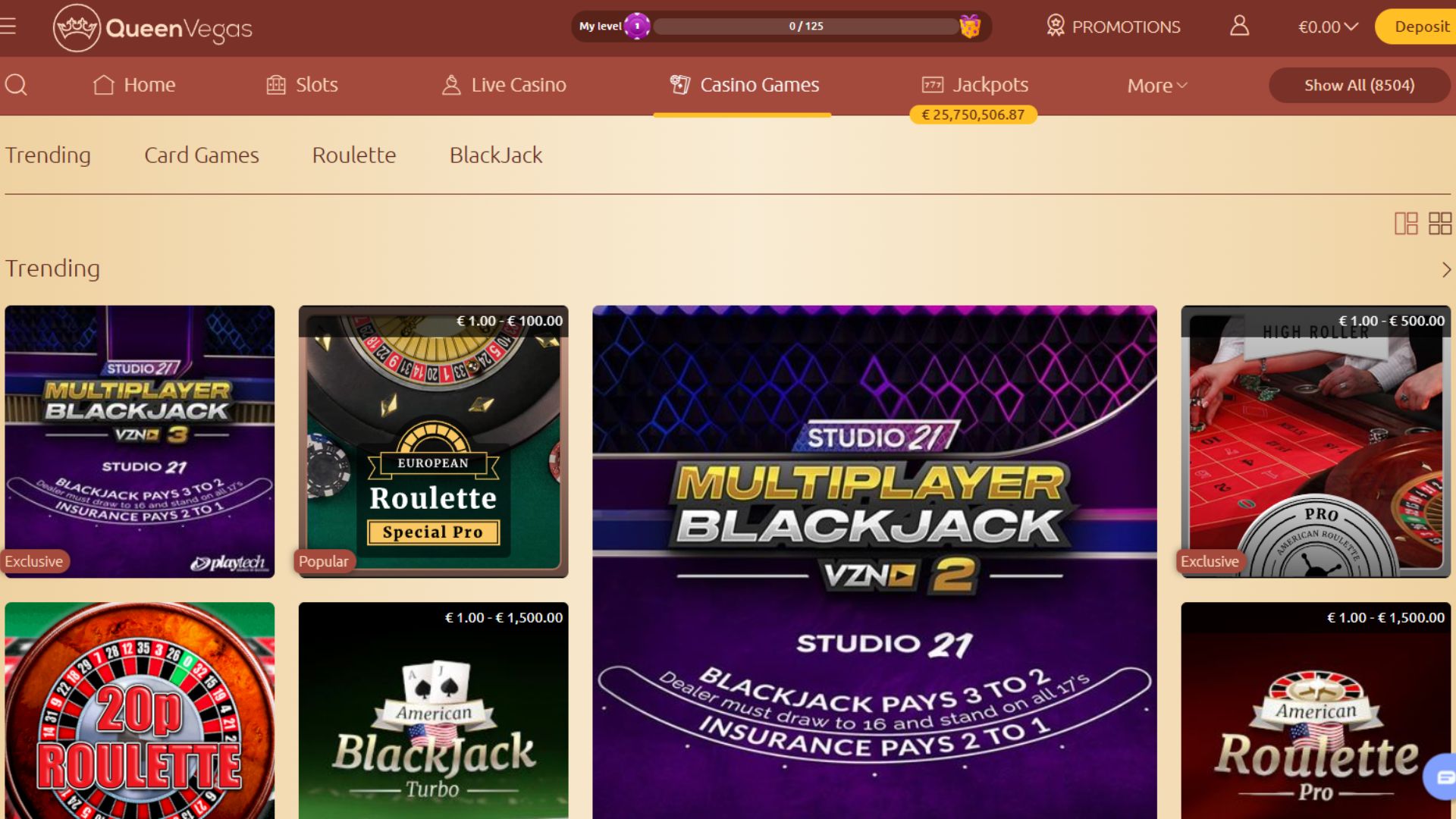Image resolution: width=1456 pixels, height=819 pixels.
Task: Click the Deposit button
Action: [x=1417, y=27]
